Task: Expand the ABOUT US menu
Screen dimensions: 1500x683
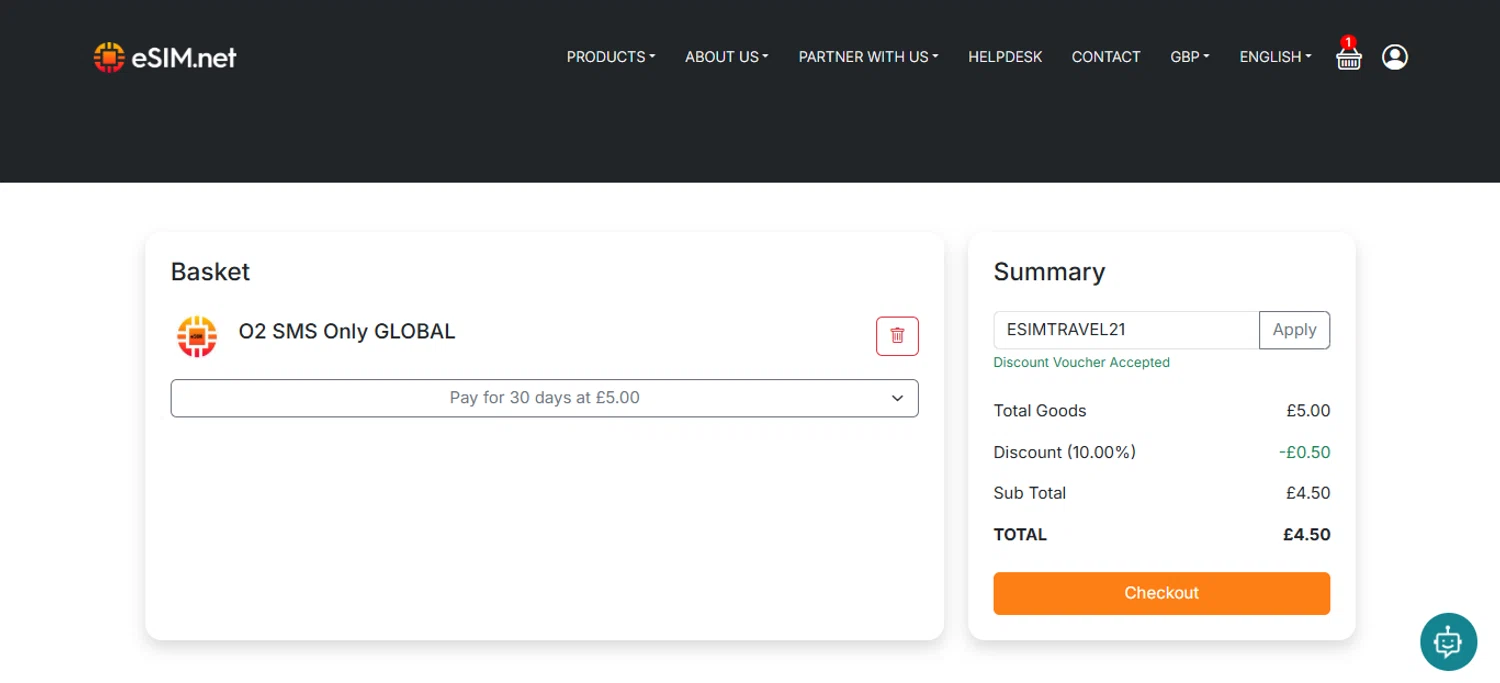Action: [727, 57]
